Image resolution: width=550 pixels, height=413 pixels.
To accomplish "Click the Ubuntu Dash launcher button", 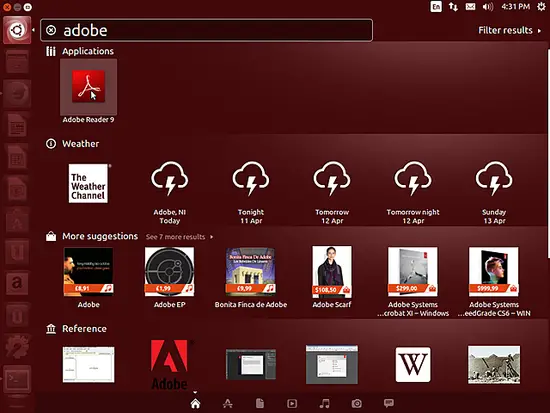I will click(x=17, y=30).
